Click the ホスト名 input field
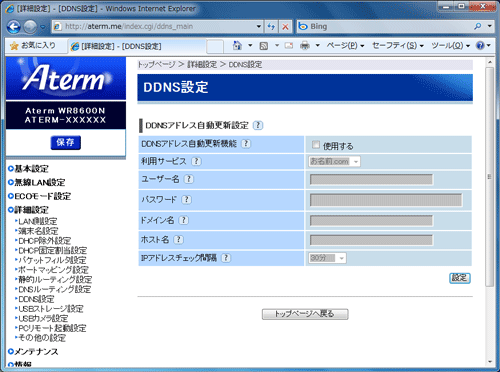The image size is (500, 372). coord(371,240)
